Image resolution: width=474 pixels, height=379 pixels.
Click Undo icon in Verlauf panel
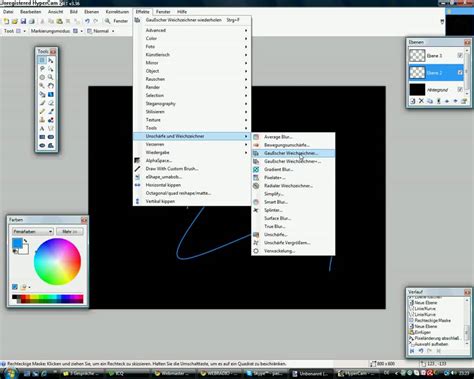tap(421, 351)
